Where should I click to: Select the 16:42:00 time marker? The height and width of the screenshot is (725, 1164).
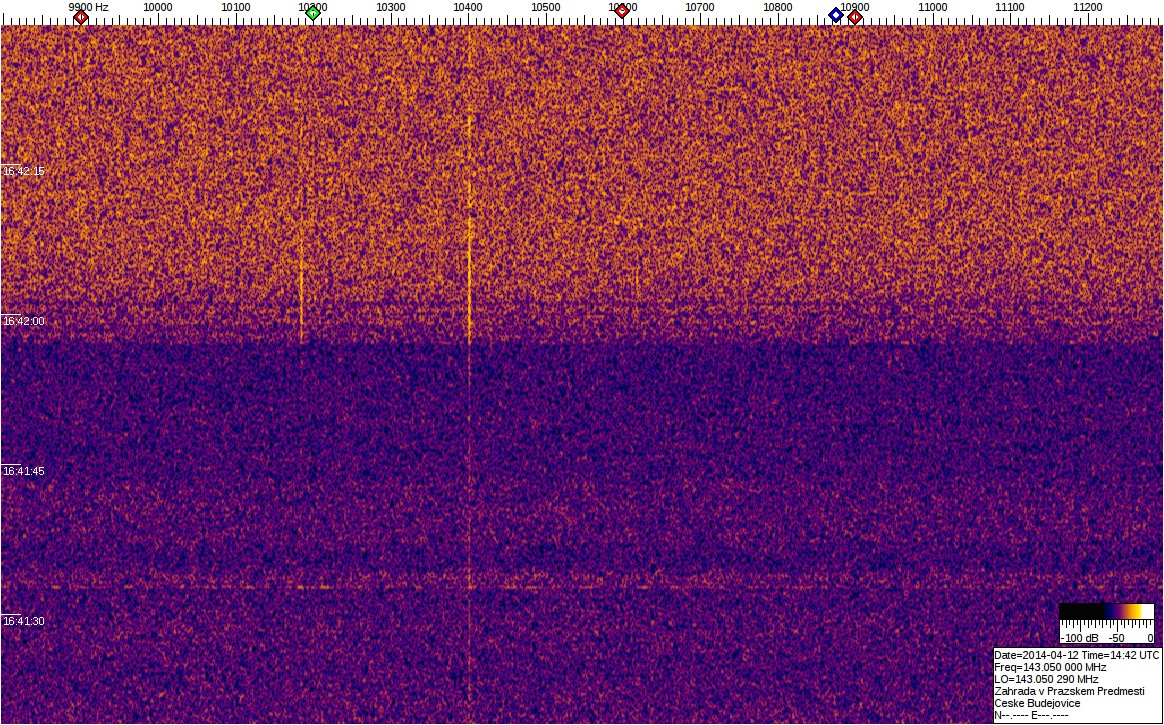24,321
